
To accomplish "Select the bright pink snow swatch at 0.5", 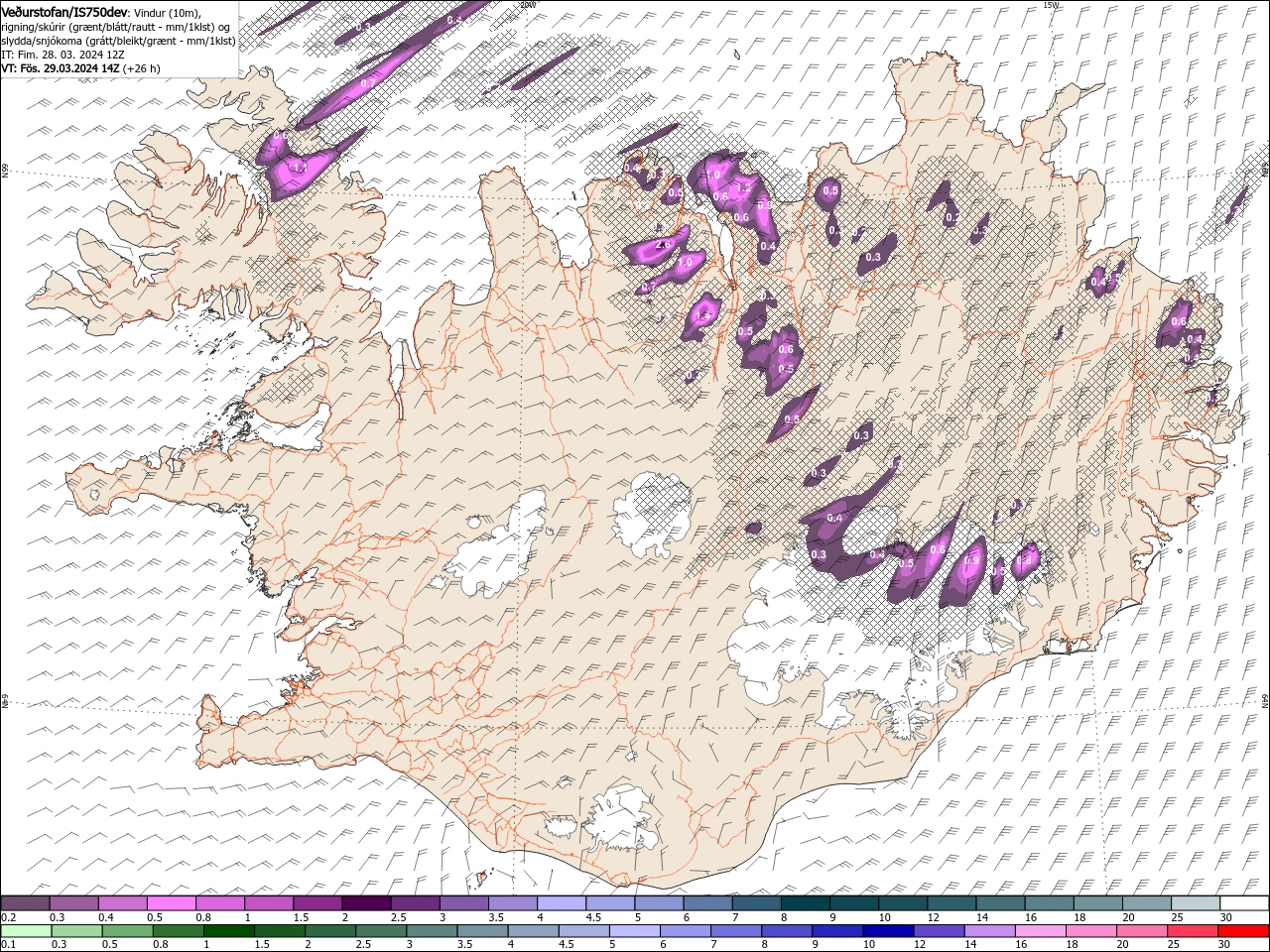I will 171,903.
